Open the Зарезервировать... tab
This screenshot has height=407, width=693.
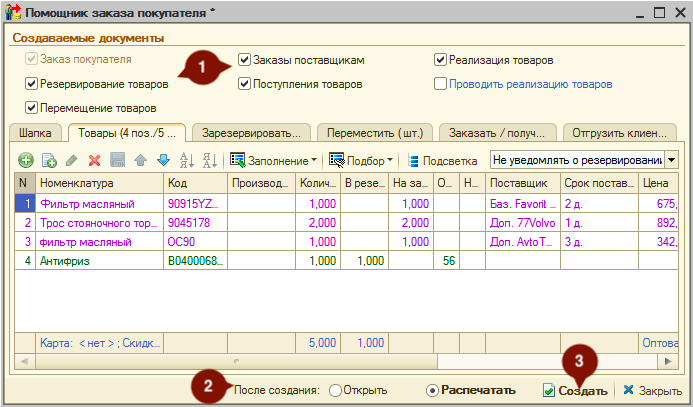[x=251, y=133]
